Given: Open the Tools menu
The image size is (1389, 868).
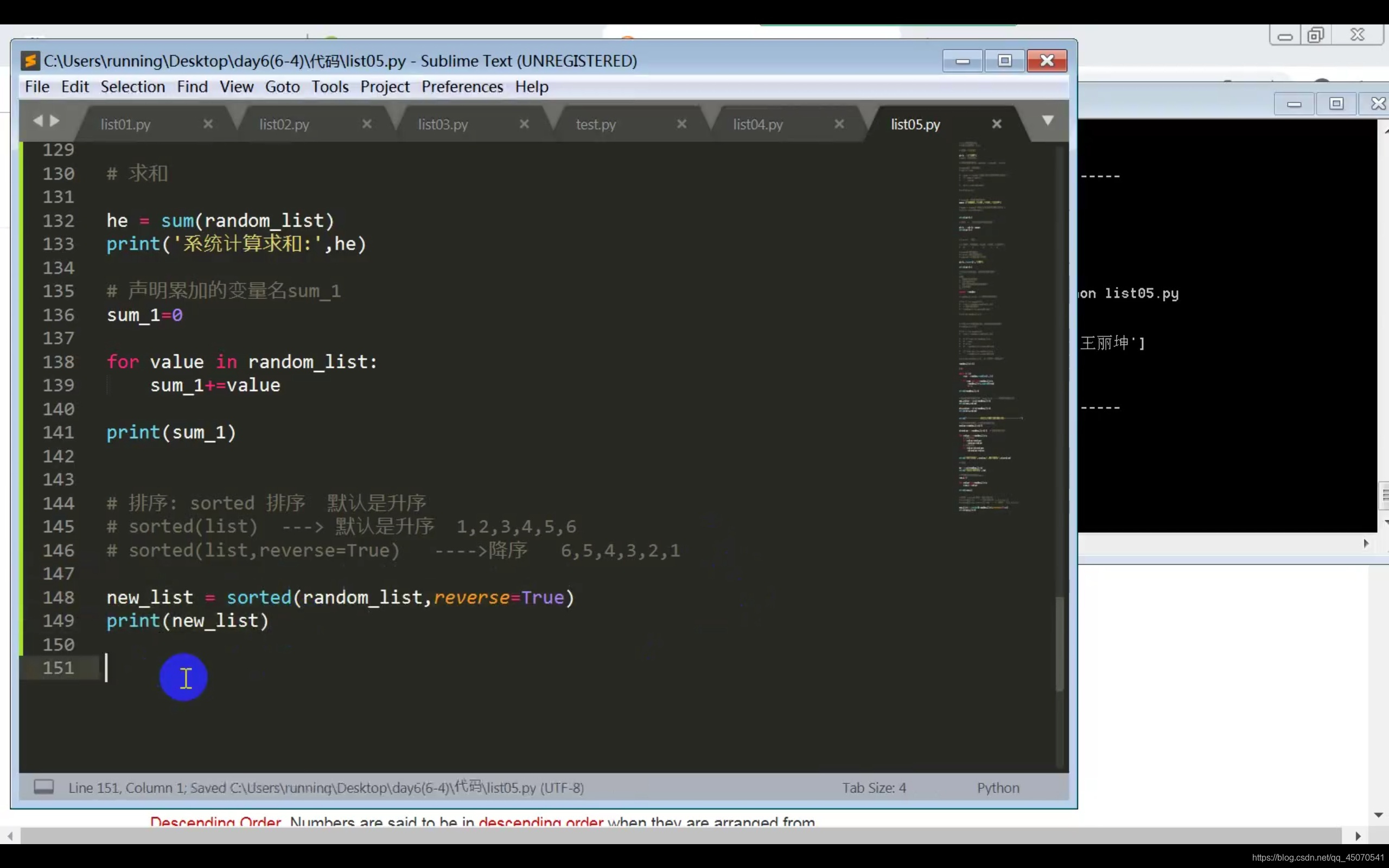Looking at the screenshot, I should tap(329, 87).
